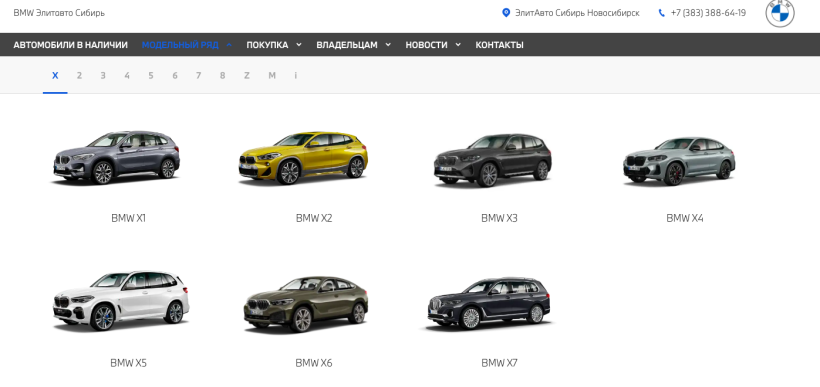Click the phone handset icon

[662, 13]
